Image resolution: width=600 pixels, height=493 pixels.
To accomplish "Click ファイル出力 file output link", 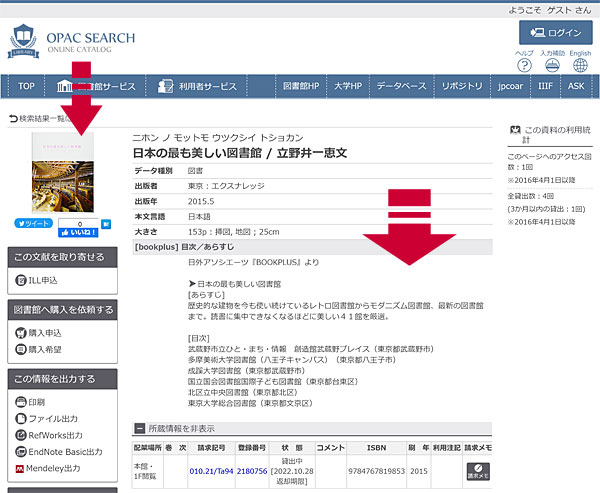I will click(x=53, y=418).
